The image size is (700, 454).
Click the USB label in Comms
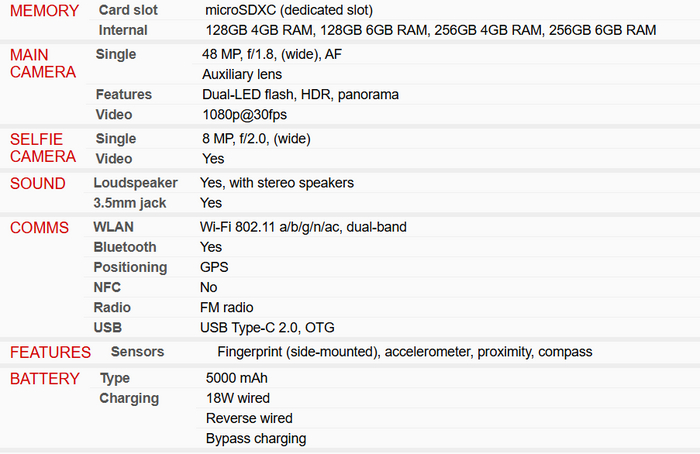[x=108, y=327]
